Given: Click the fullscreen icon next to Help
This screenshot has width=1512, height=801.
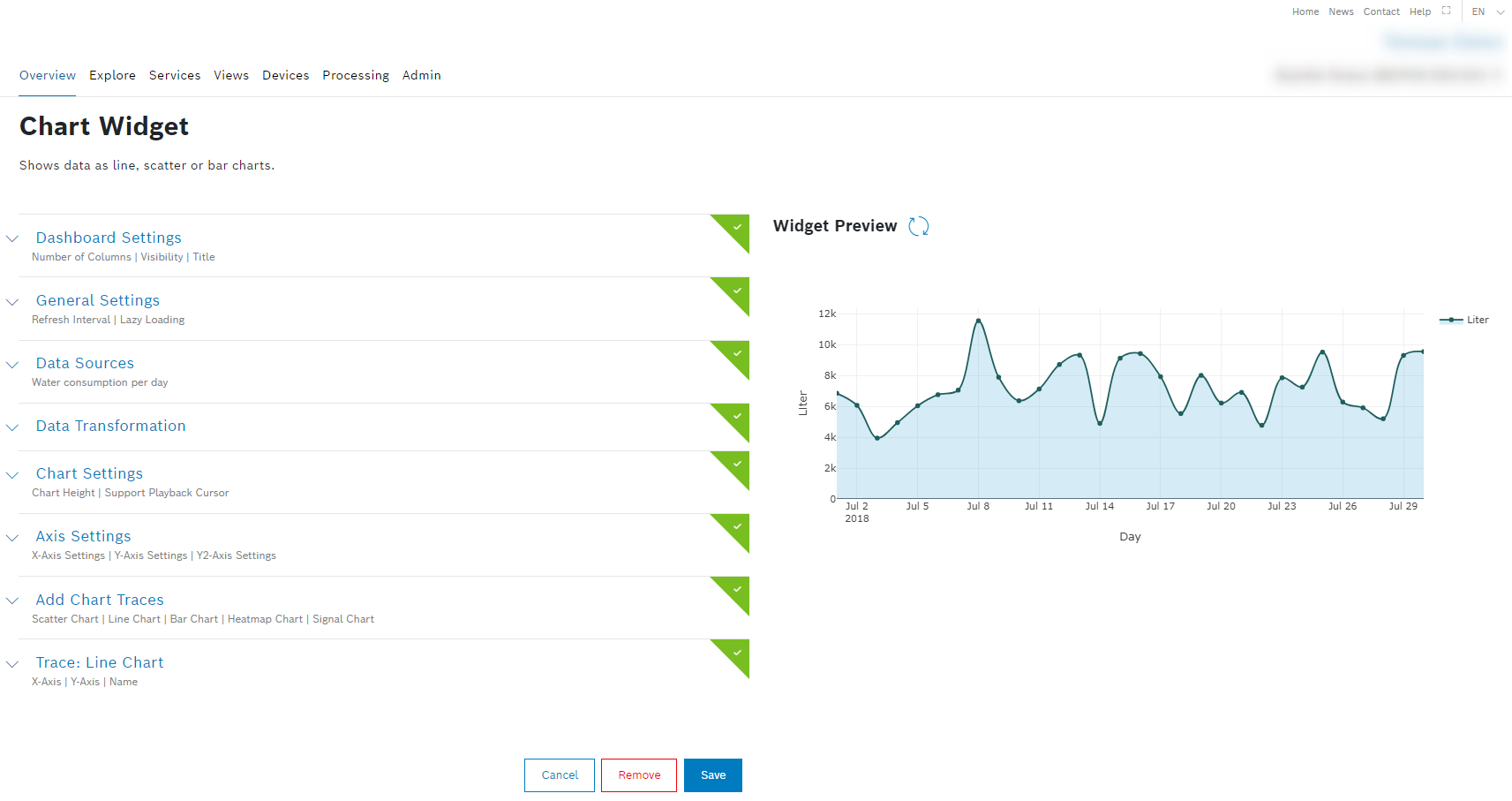Looking at the screenshot, I should [1446, 11].
